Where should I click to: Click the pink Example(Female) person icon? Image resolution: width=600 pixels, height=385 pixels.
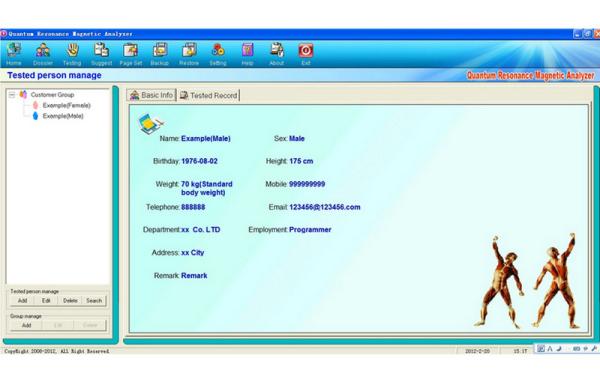[35, 105]
